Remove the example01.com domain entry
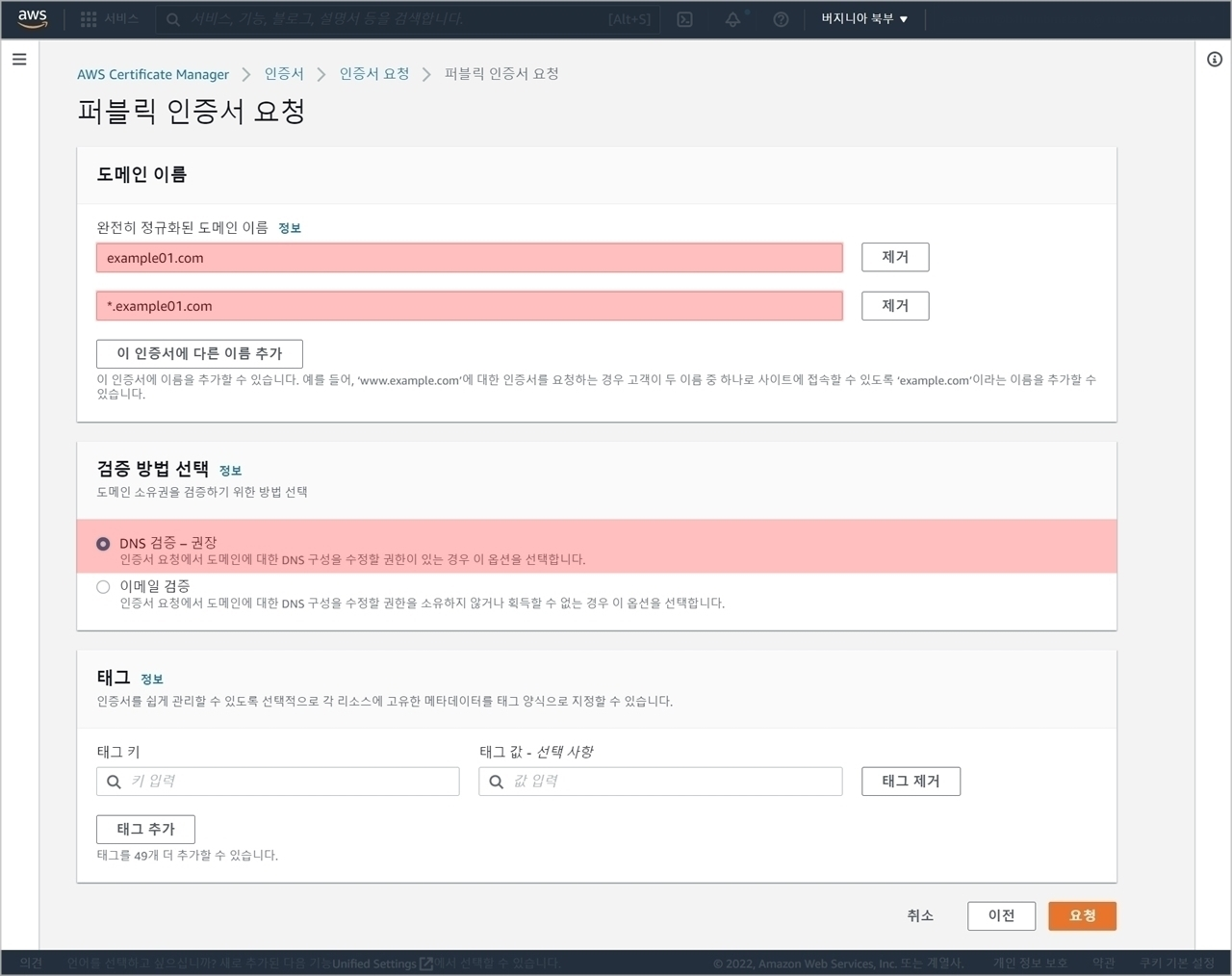The width and height of the screenshot is (1232, 976). point(895,257)
